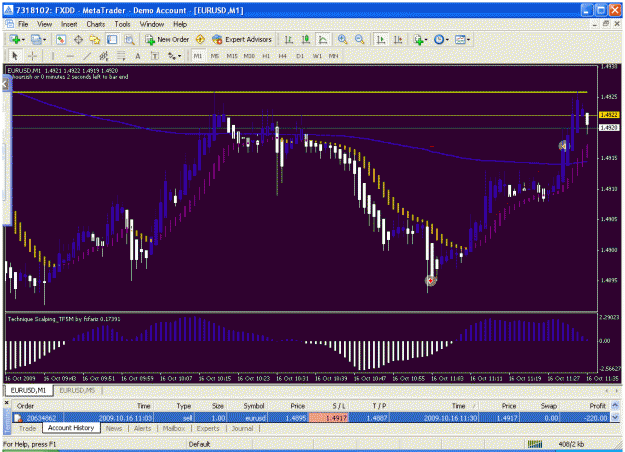Select the Trendline drawing tool
The height and width of the screenshot is (452, 625).
tap(87, 56)
